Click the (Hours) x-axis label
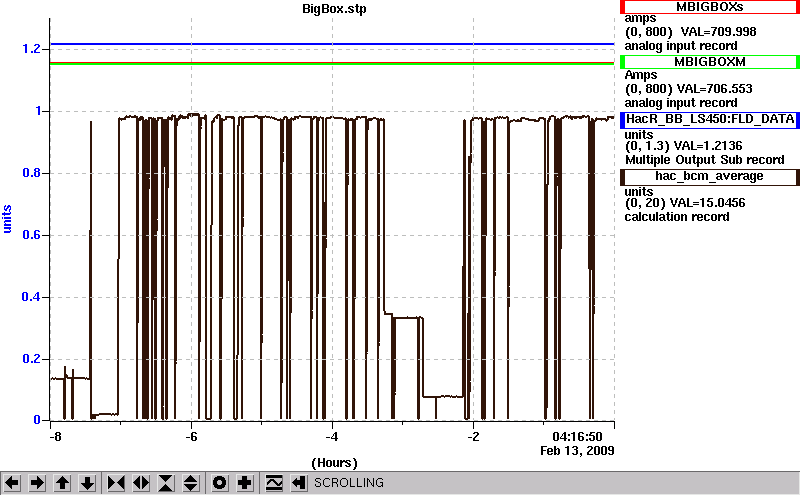The image size is (800, 495). (x=334, y=463)
